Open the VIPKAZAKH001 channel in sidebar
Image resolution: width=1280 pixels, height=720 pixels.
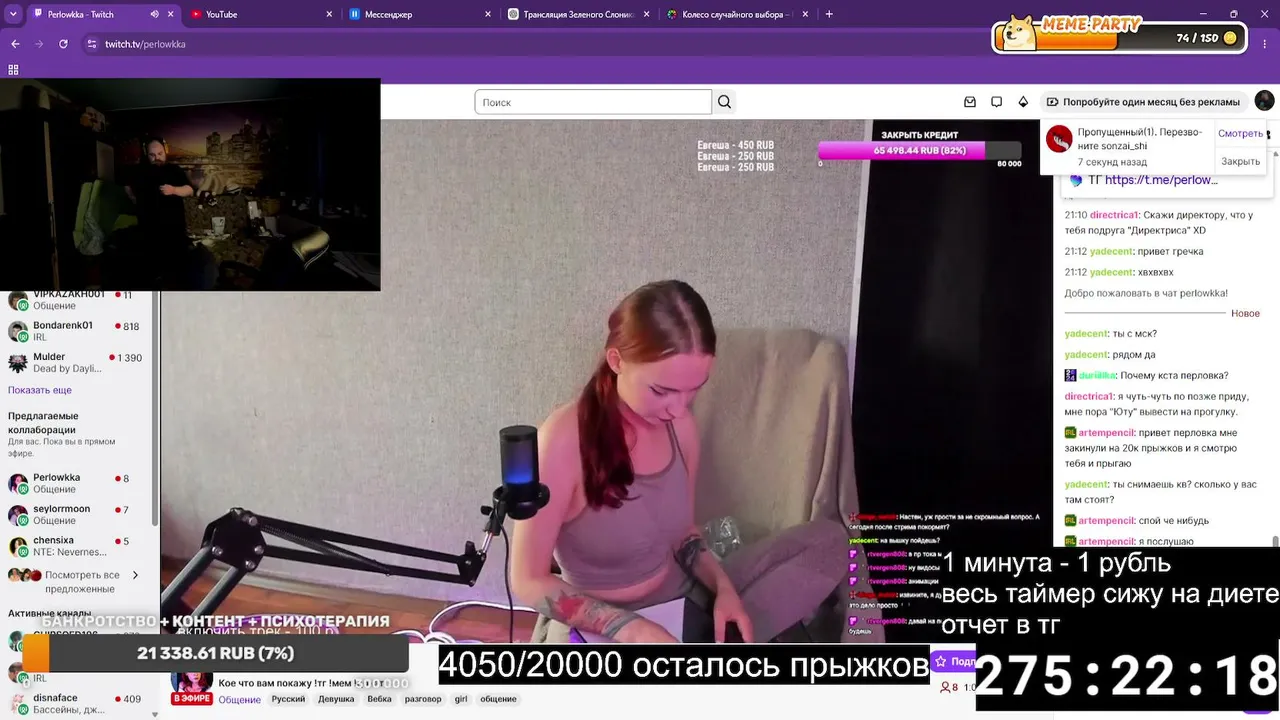tap(75, 299)
